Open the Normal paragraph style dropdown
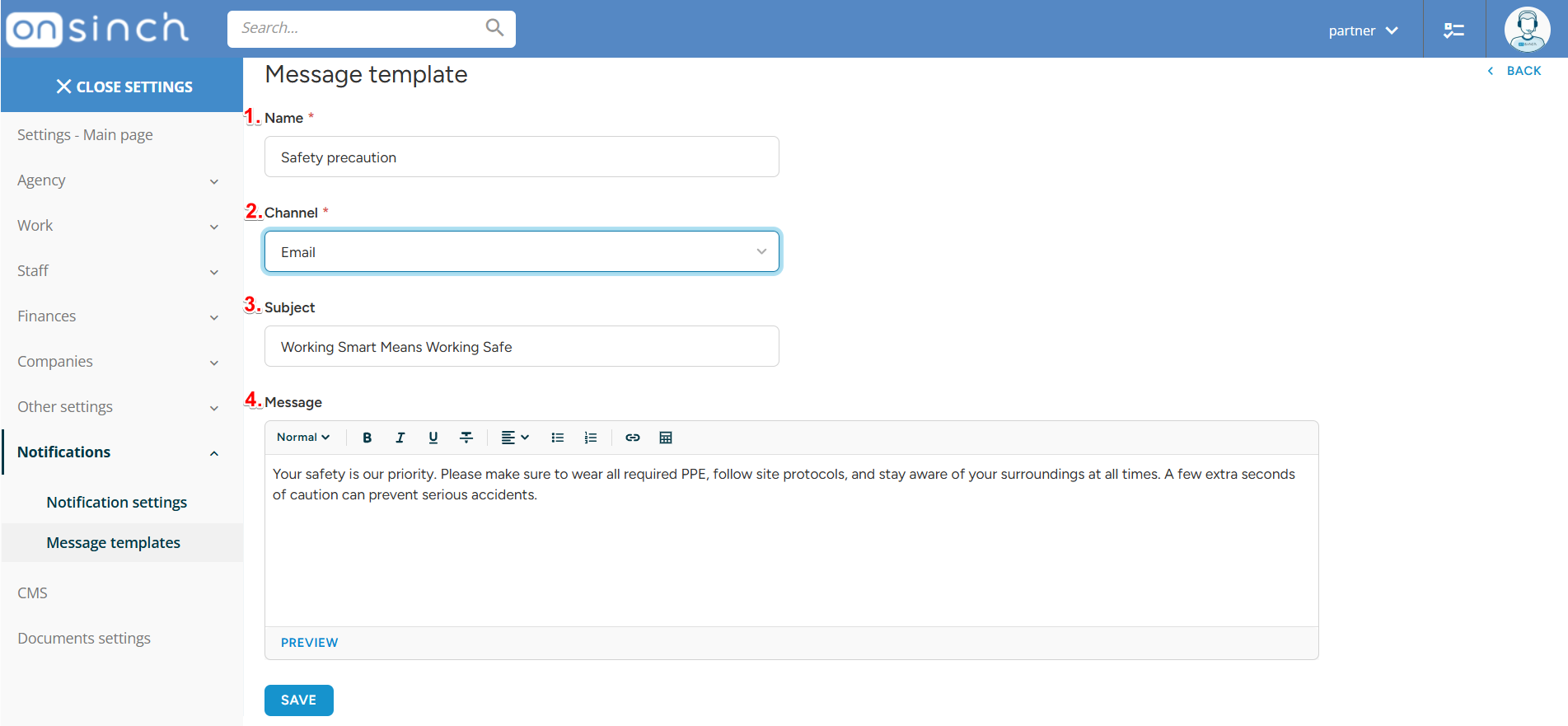1568x726 pixels. coord(303,438)
